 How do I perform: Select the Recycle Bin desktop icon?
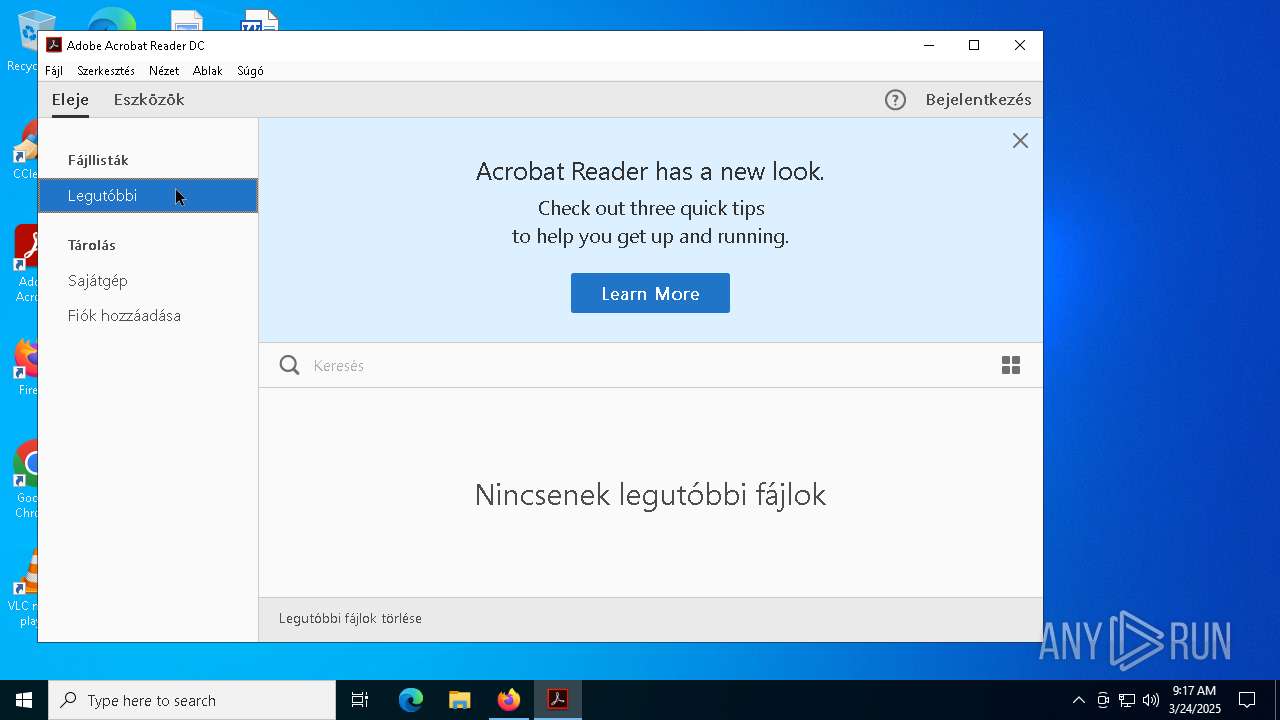(22, 41)
